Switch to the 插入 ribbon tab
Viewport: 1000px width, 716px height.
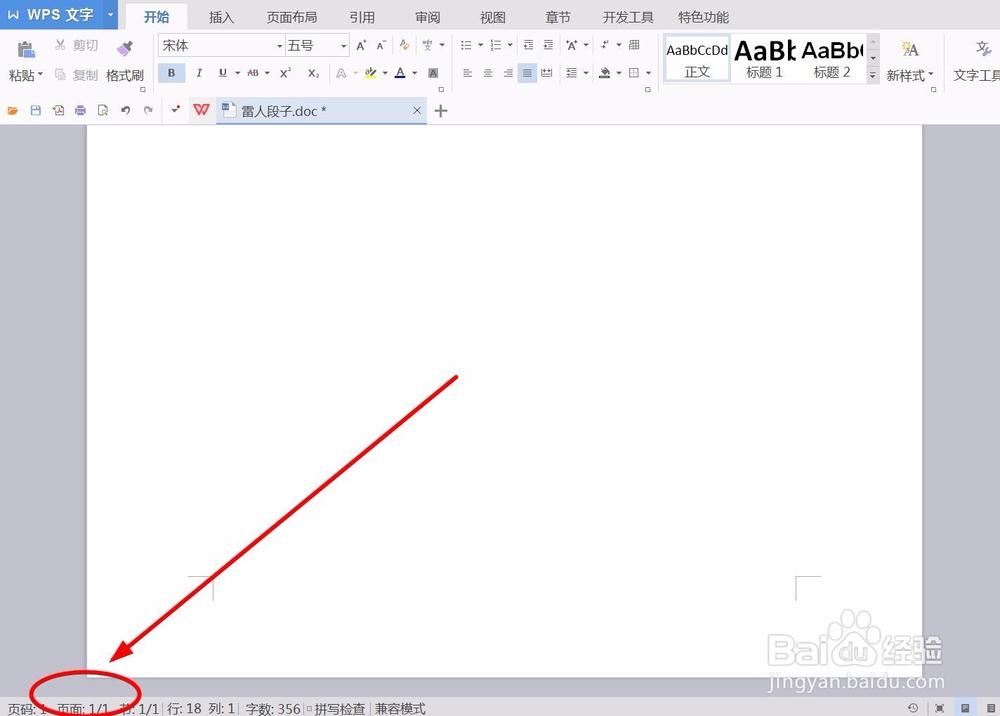pos(221,16)
